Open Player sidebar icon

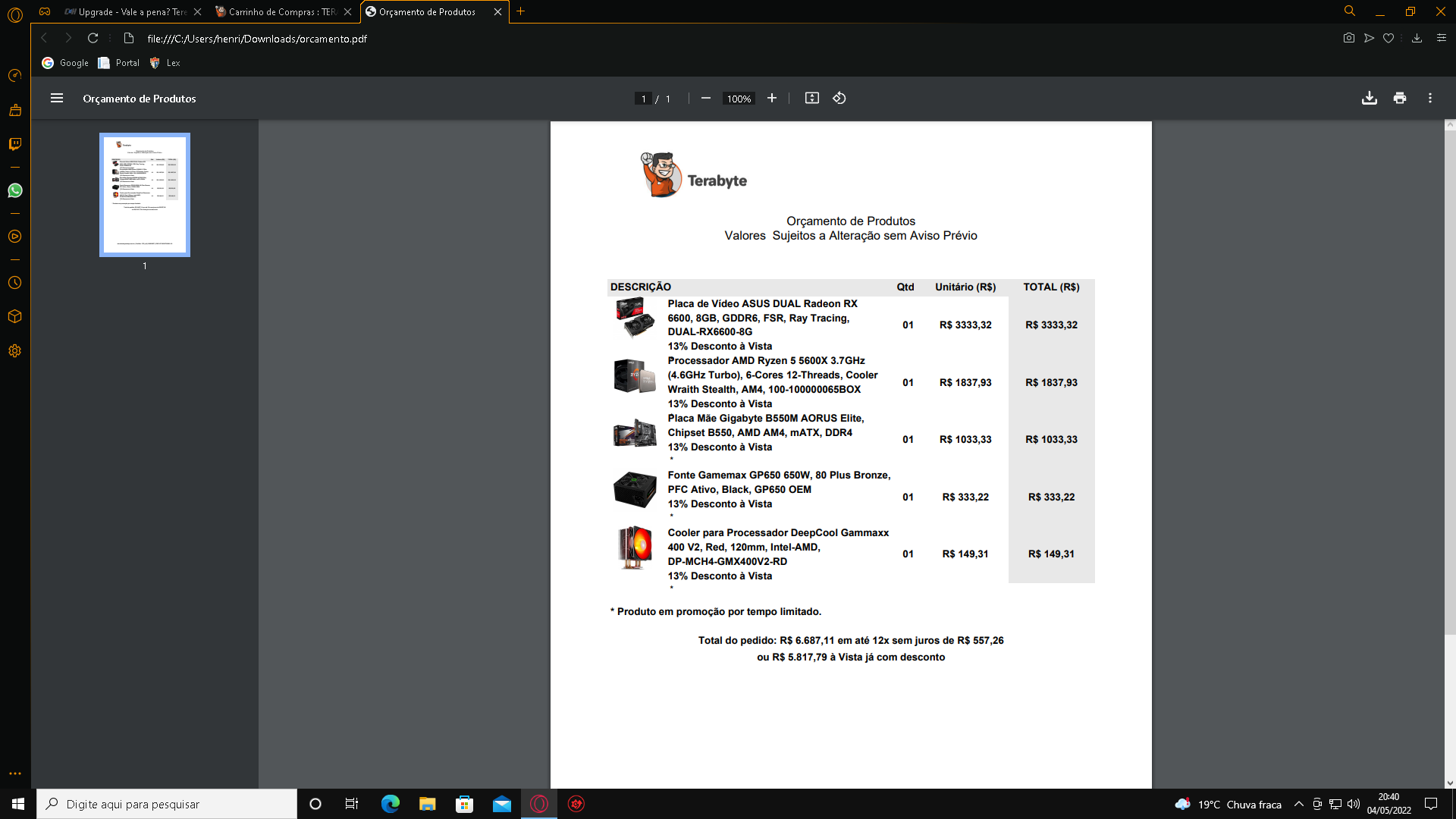pos(14,237)
